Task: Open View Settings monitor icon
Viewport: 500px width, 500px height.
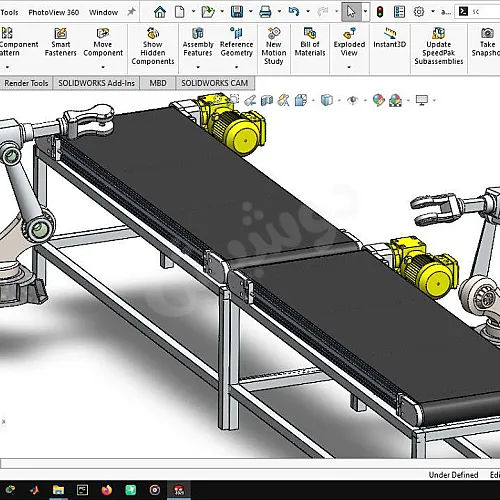Action: point(422,100)
